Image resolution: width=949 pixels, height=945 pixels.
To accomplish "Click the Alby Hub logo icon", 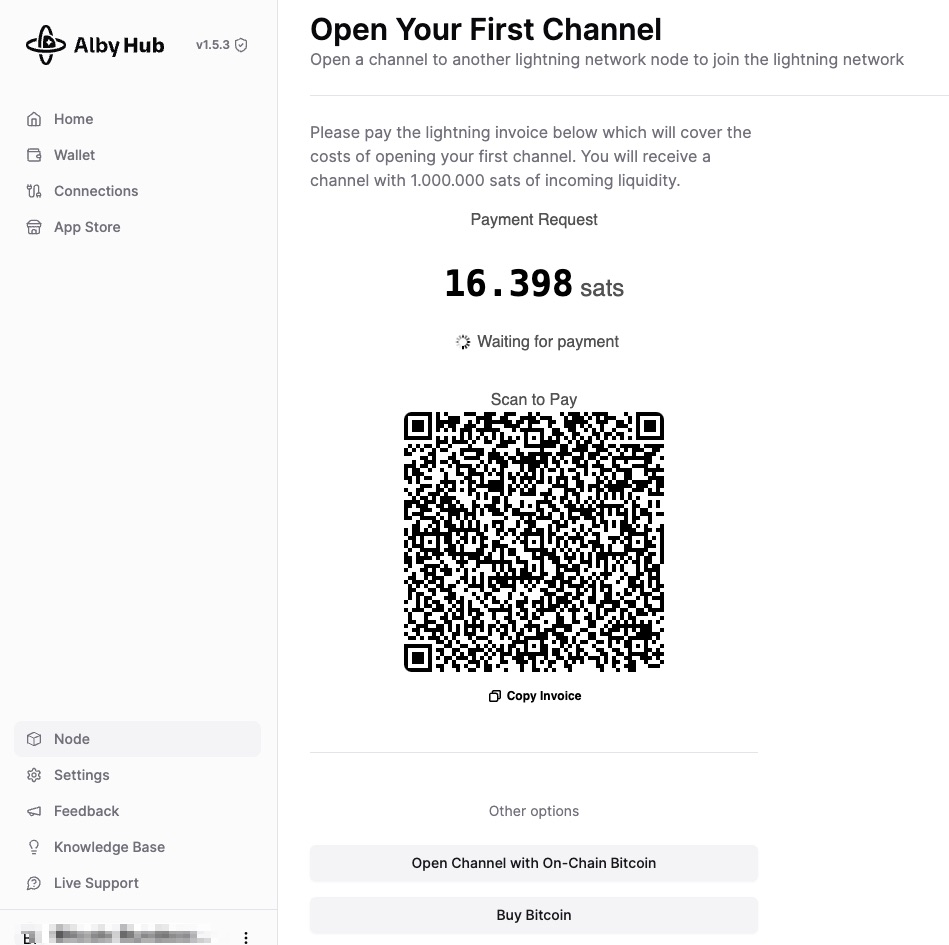I will pos(45,45).
